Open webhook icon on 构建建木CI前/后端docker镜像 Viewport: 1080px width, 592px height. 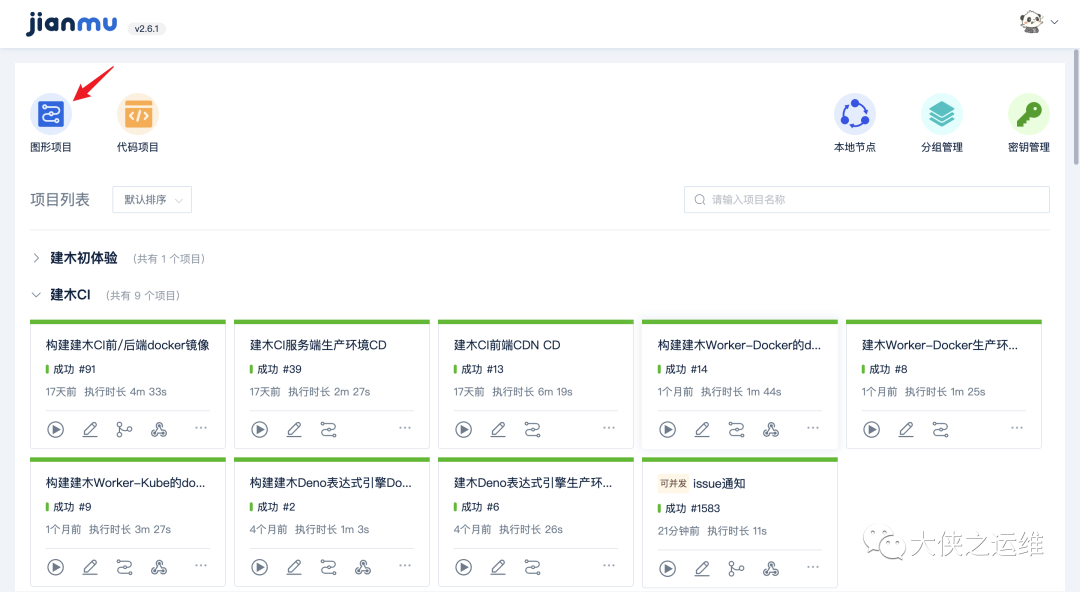tap(158, 429)
